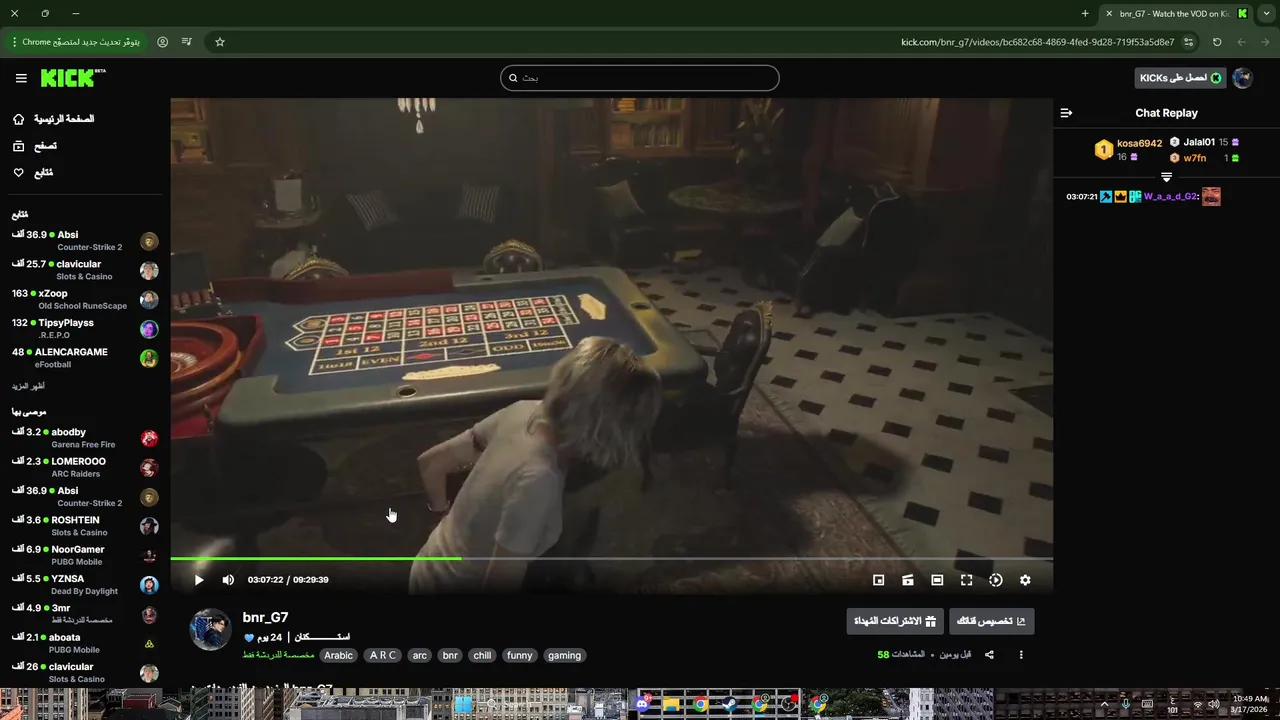Open the bnr_G7 channel name link
The height and width of the screenshot is (720, 1280).
click(265, 618)
